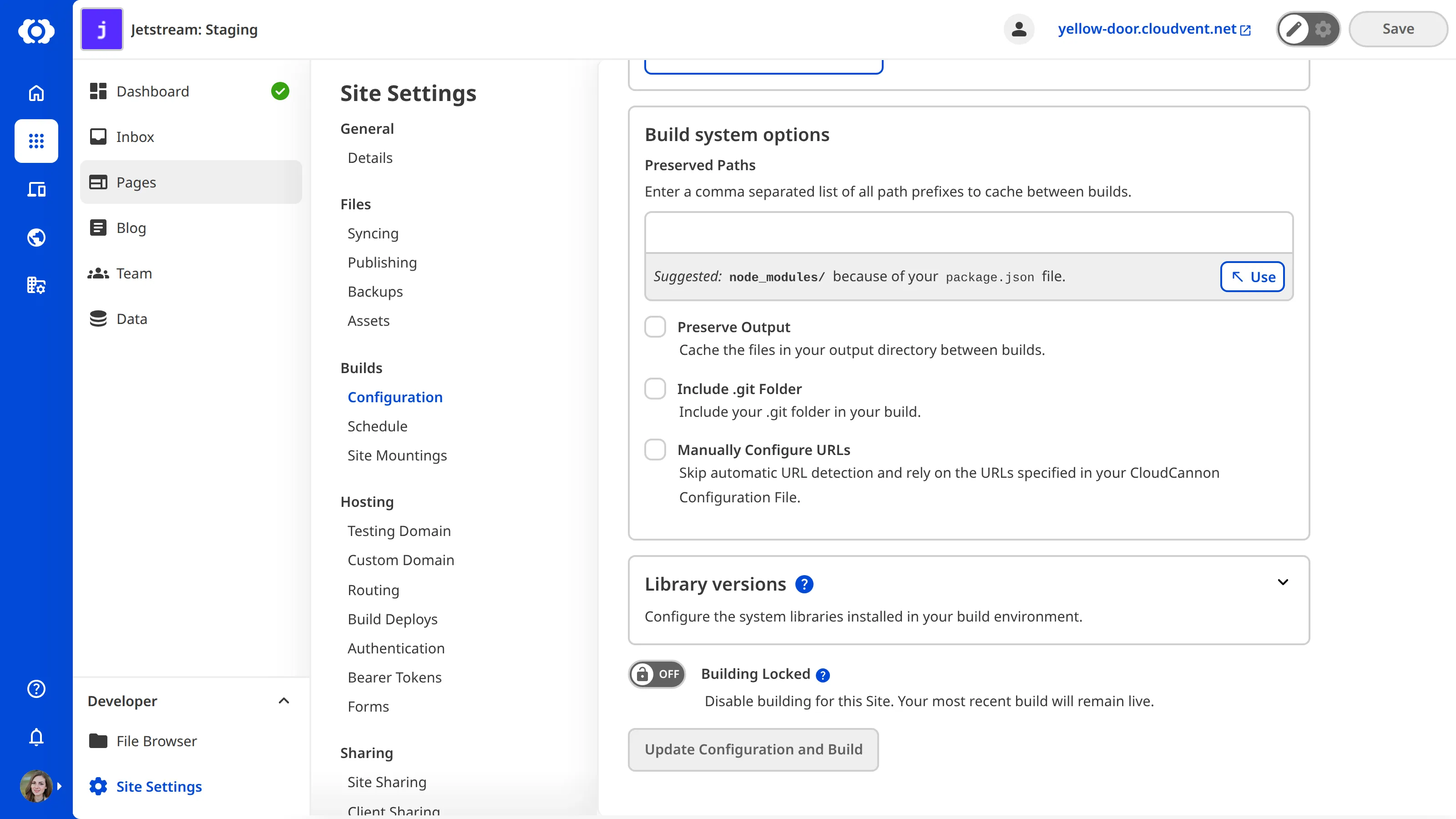Image resolution: width=1456 pixels, height=819 pixels.
Task: Select the apps grid icon in left rail
Action: coord(36,141)
